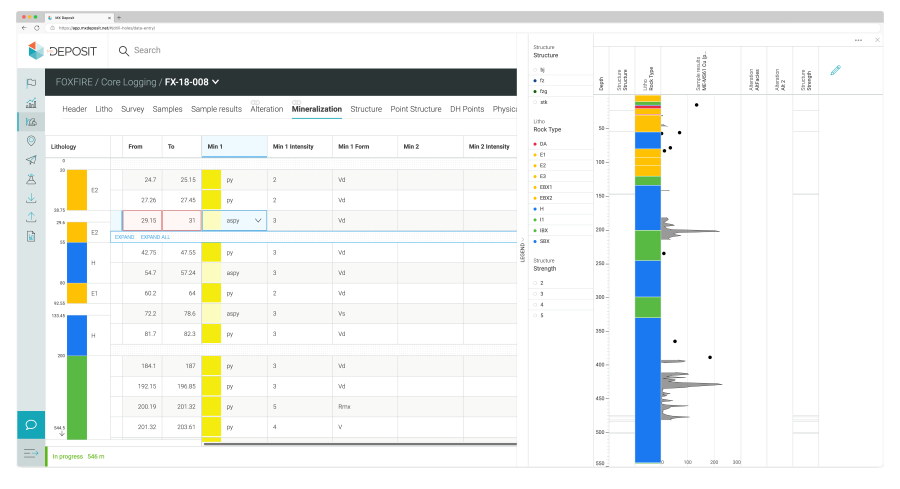900x489 pixels.
Task: Switch to the Structure tab
Action: [366, 109]
